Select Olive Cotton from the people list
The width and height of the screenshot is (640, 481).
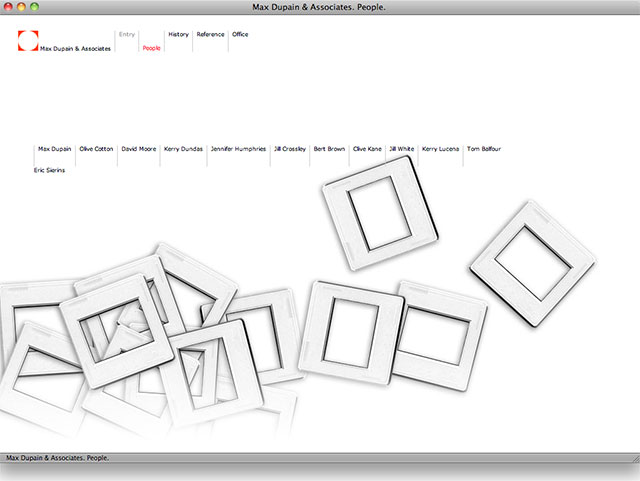click(97, 149)
